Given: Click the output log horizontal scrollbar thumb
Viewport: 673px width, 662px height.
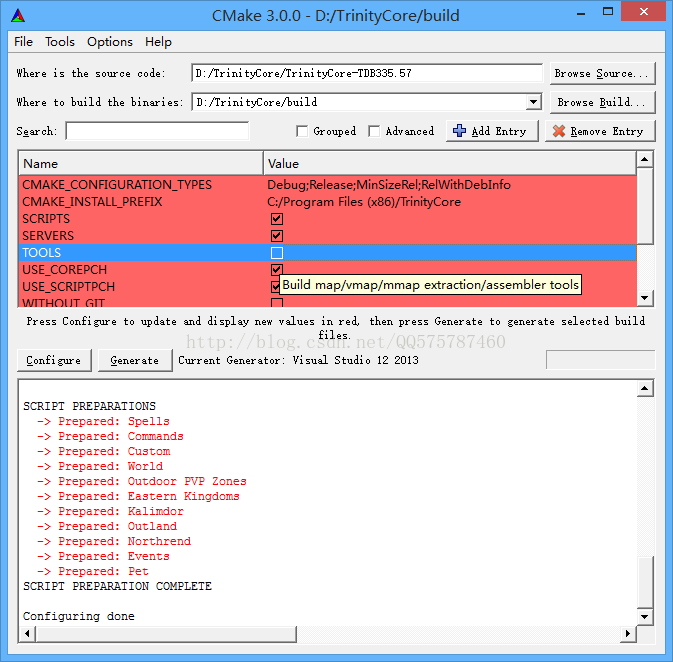Looking at the screenshot, I should click(166, 634).
